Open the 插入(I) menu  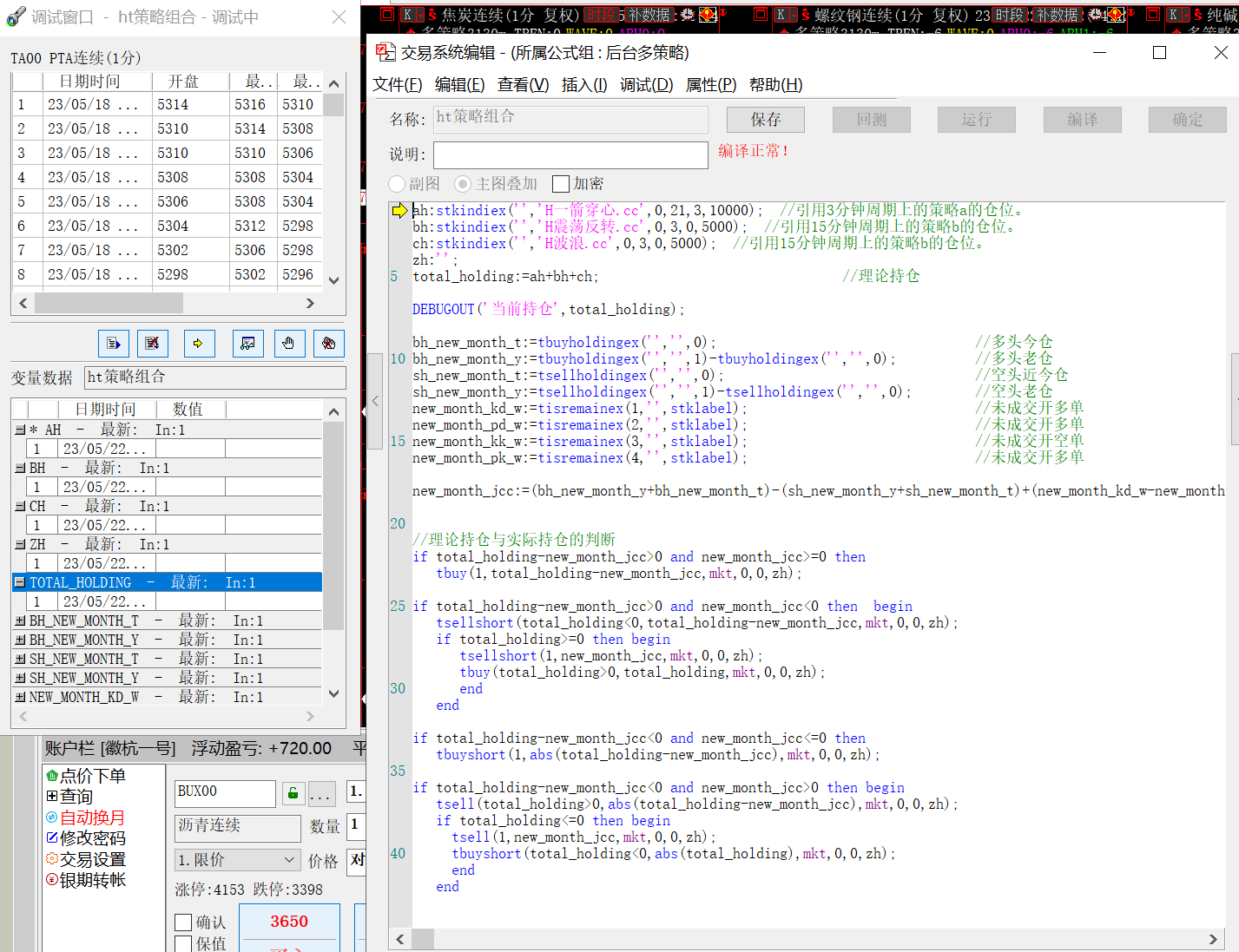[x=584, y=85]
